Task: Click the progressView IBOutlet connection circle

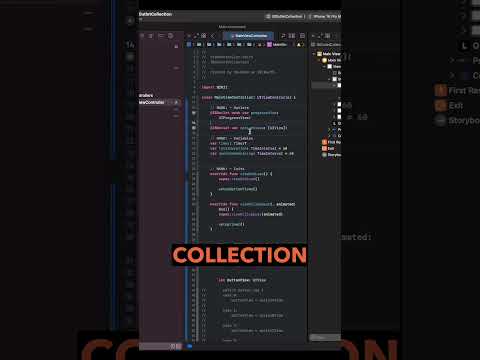Action: 194,113
